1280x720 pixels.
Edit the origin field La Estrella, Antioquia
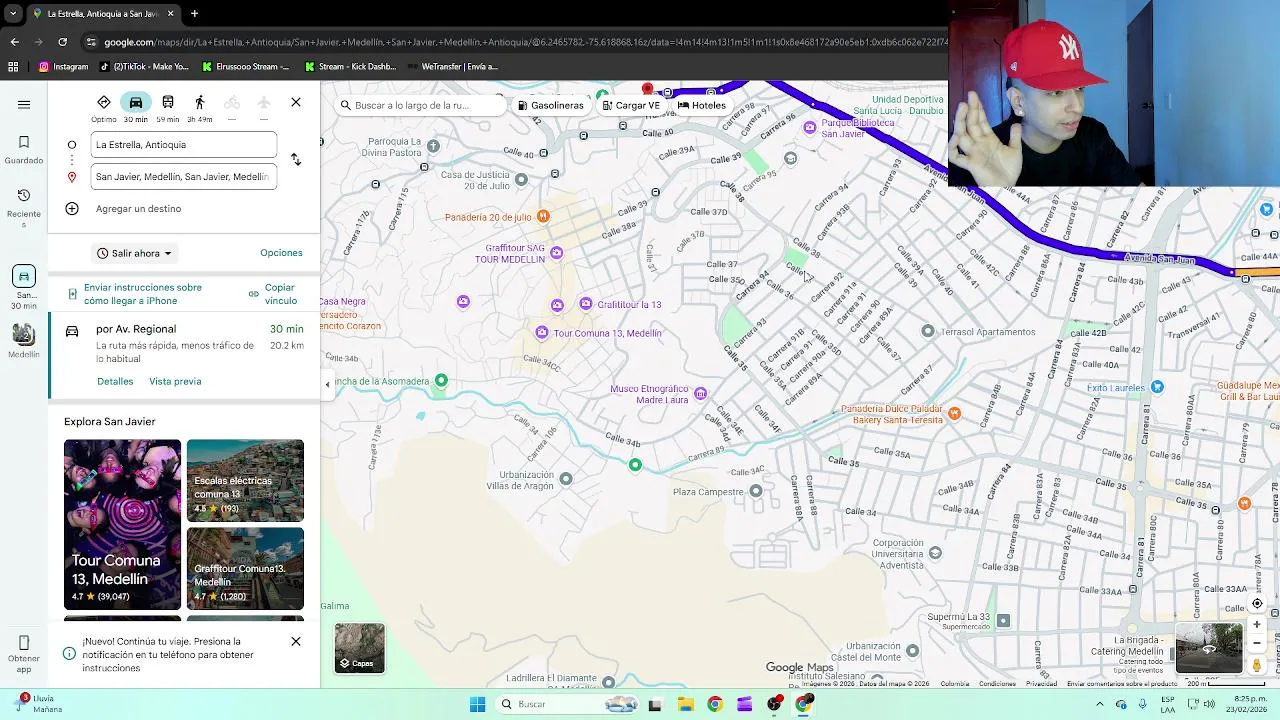pyautogui.click(x=183, y=145)
